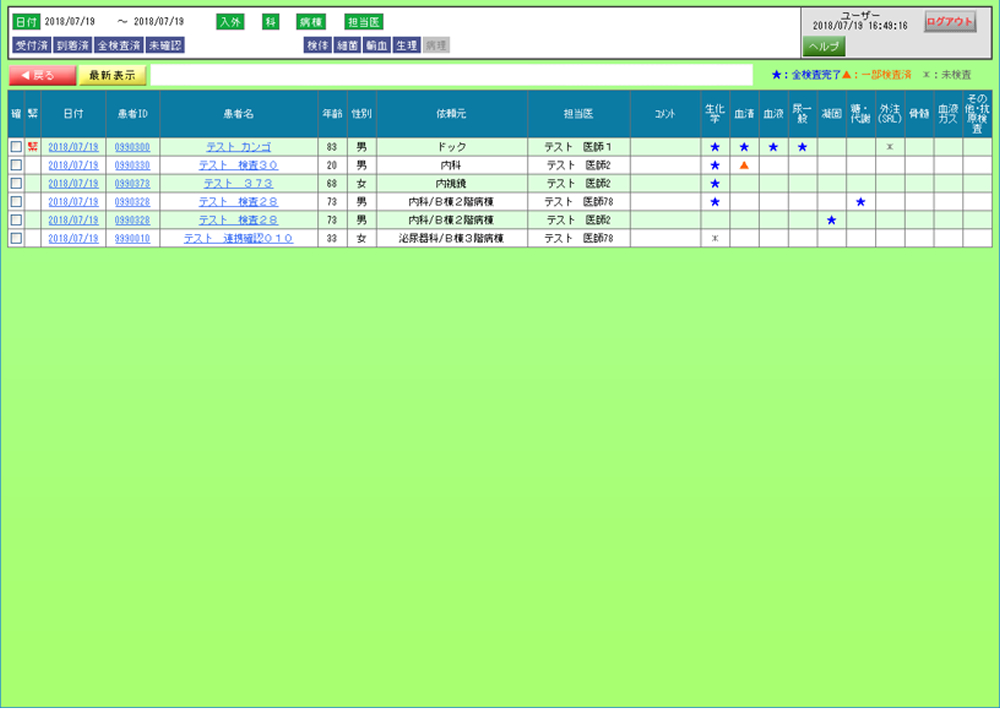Tick the checkbox for patient ID 0990373

point(16,184)
